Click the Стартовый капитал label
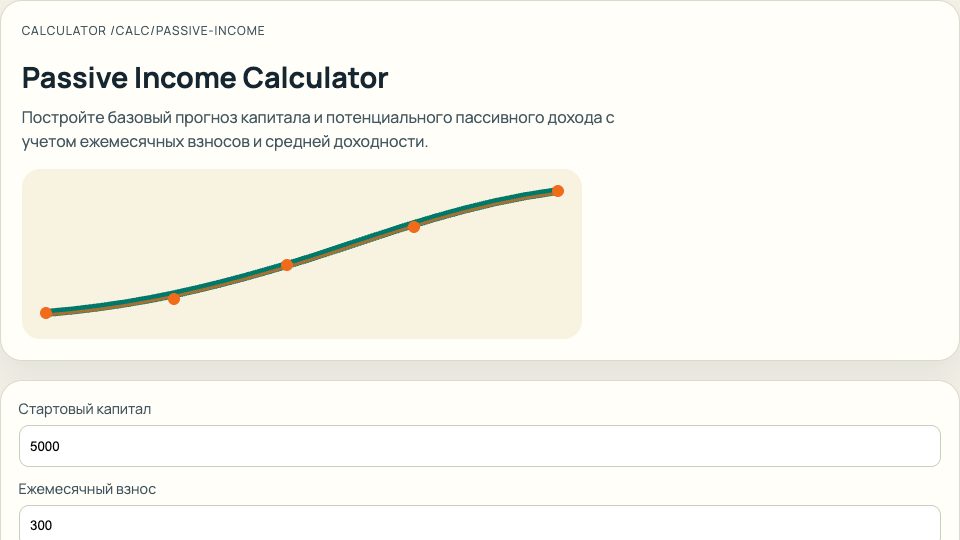The height and width of the screenshot is (540, 960). pos(85,409)
